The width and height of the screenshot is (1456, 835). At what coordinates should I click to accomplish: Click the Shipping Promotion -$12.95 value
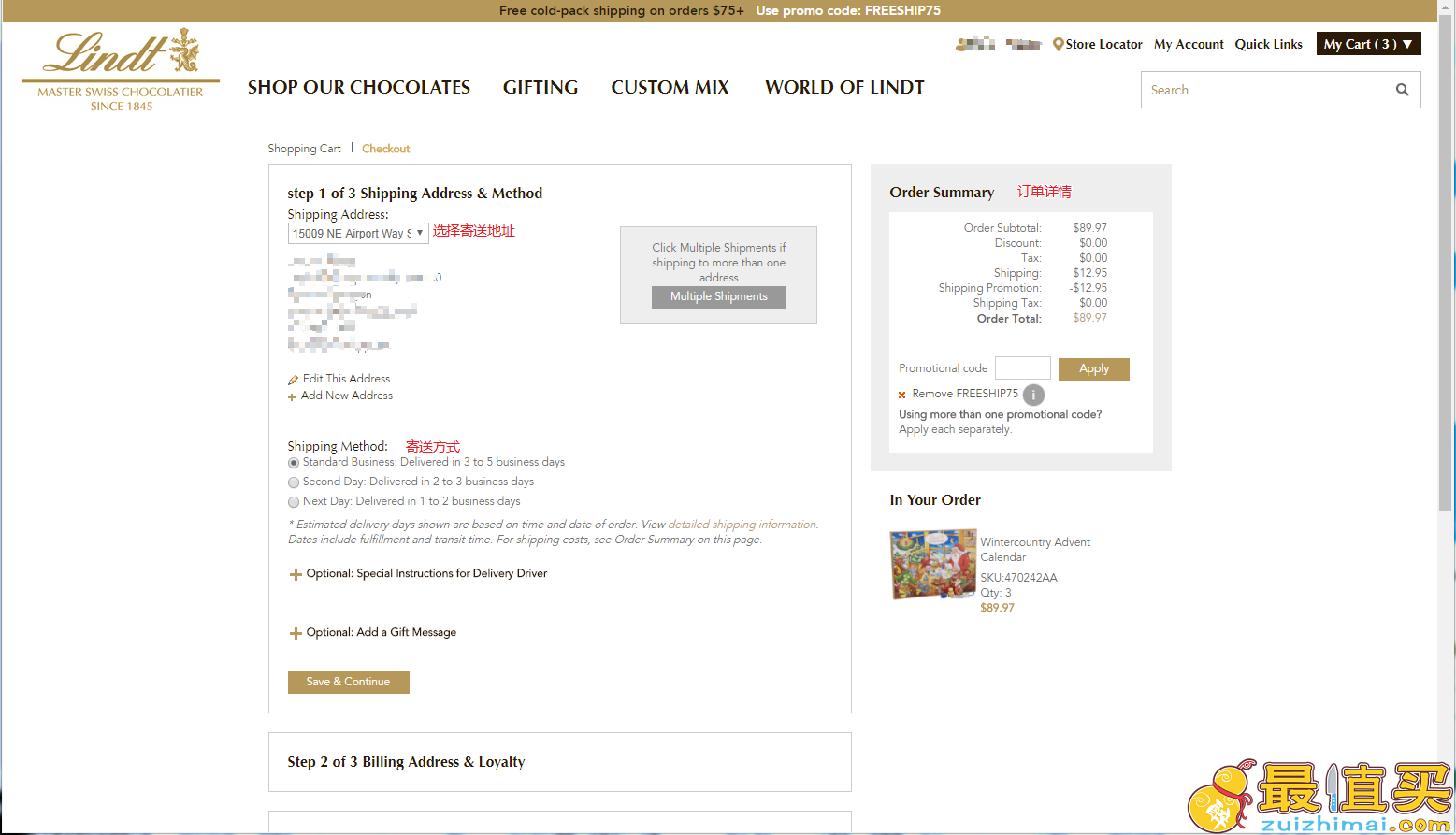point(1088,288)
